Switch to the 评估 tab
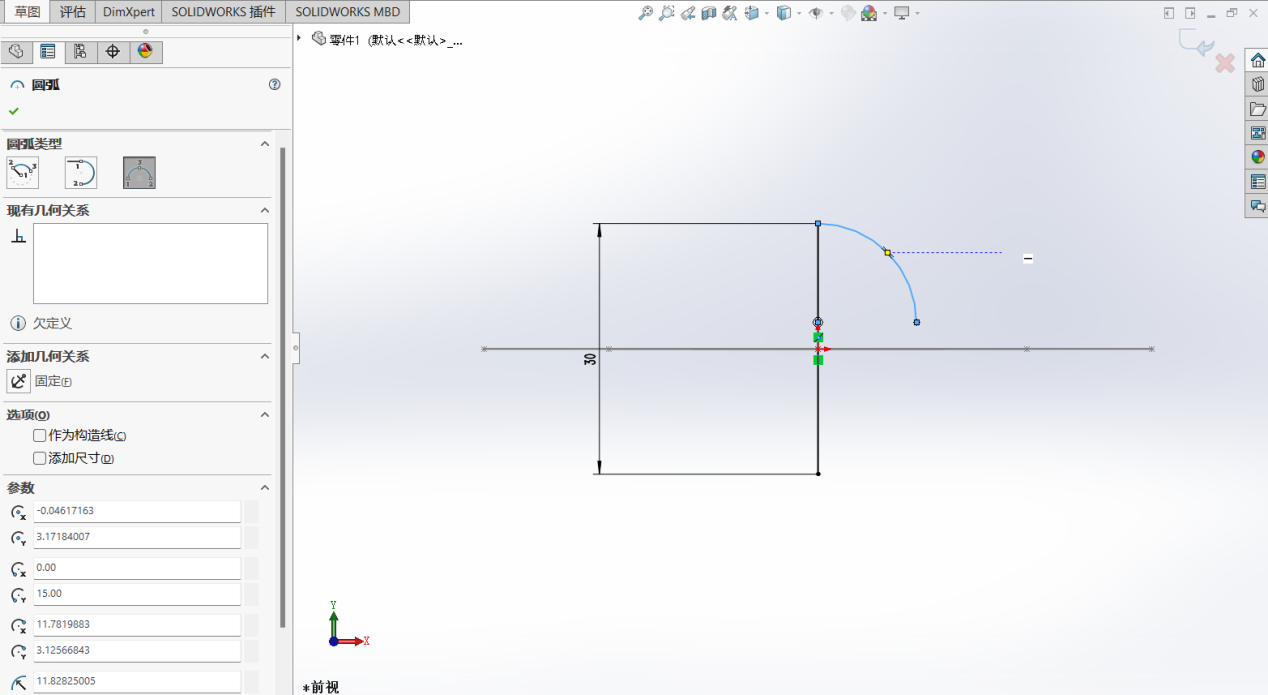 [x=73, y=12]
